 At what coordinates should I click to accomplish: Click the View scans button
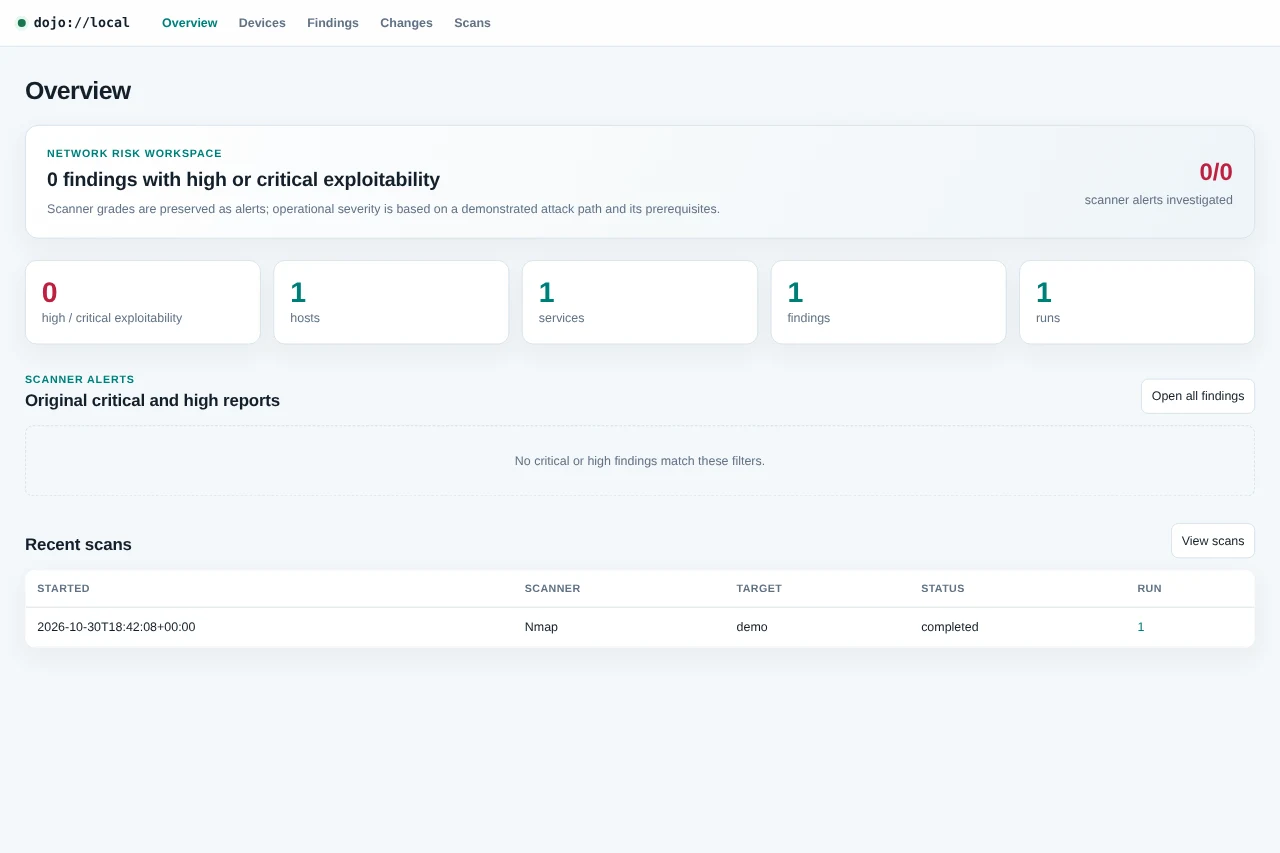coord(1213,541)
